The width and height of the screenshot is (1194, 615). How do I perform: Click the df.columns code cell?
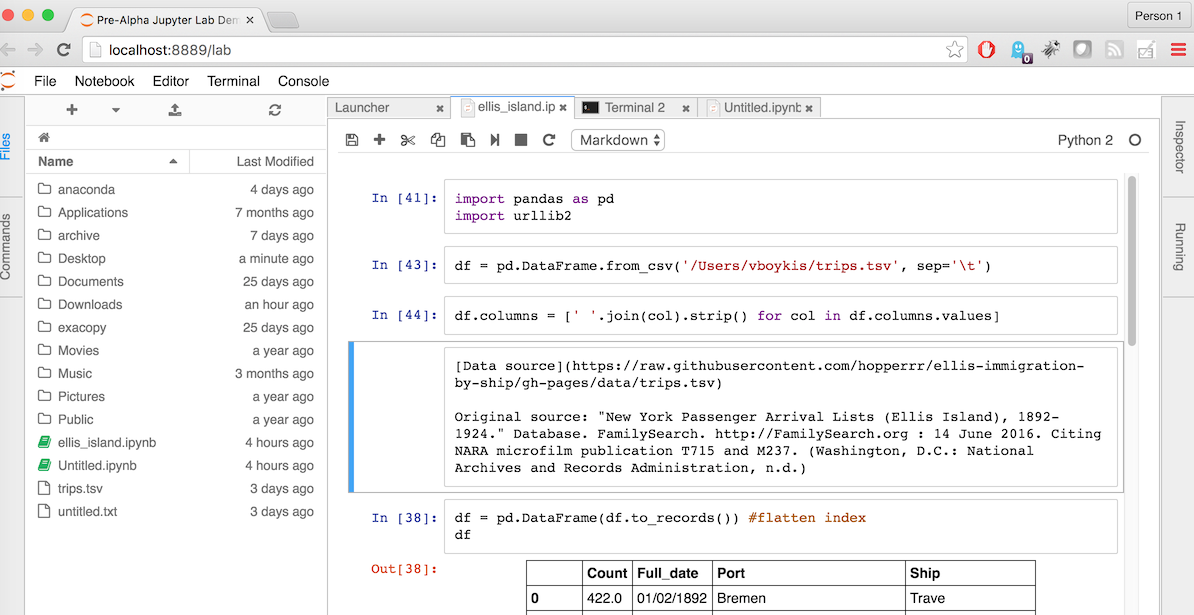tap(781, 316)
